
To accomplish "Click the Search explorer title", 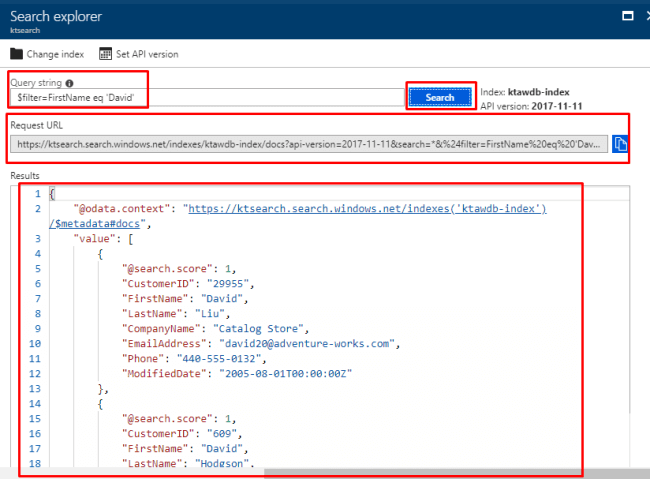I will 56,17.
